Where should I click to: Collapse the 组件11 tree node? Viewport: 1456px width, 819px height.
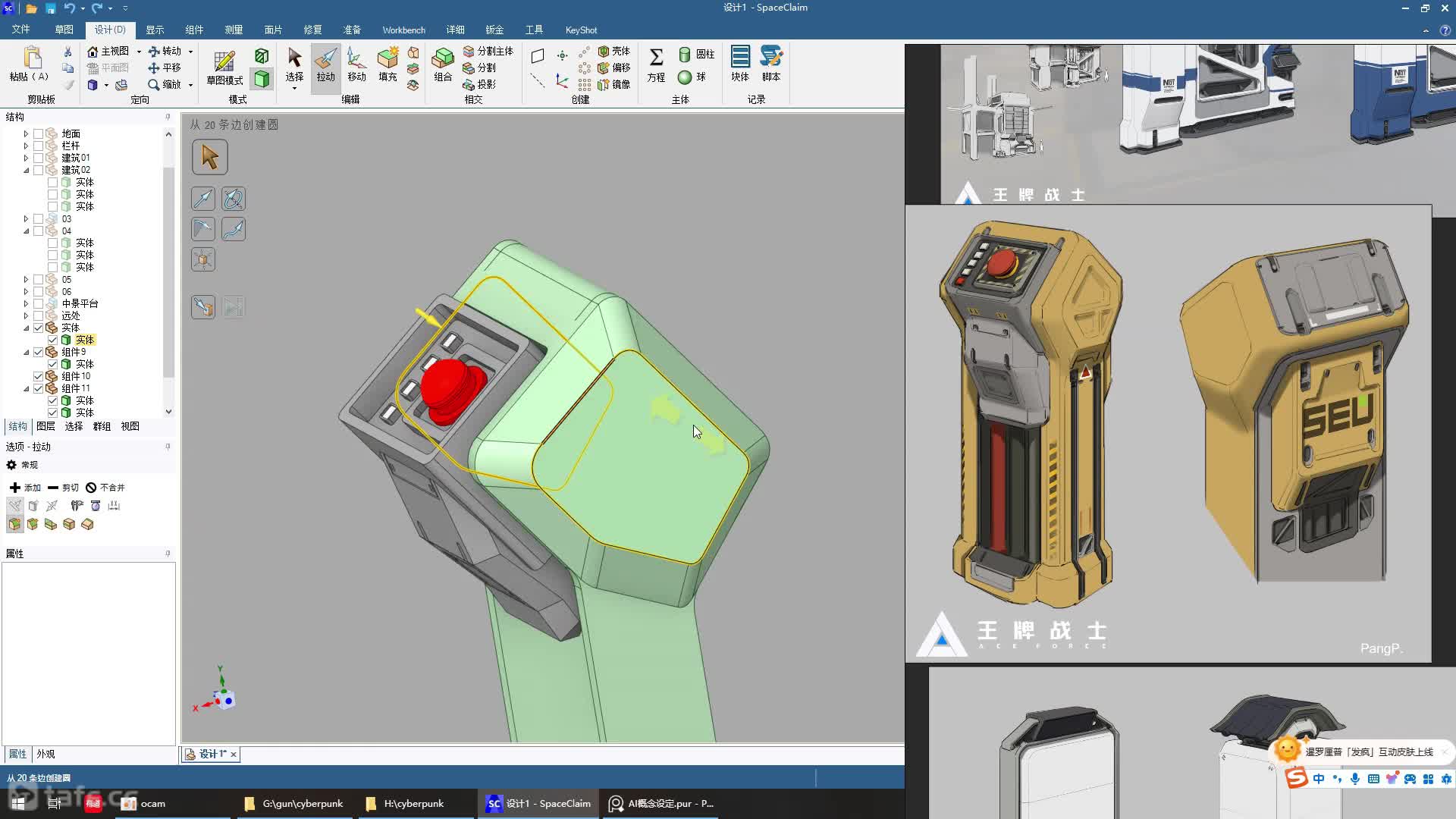point(26,388)
